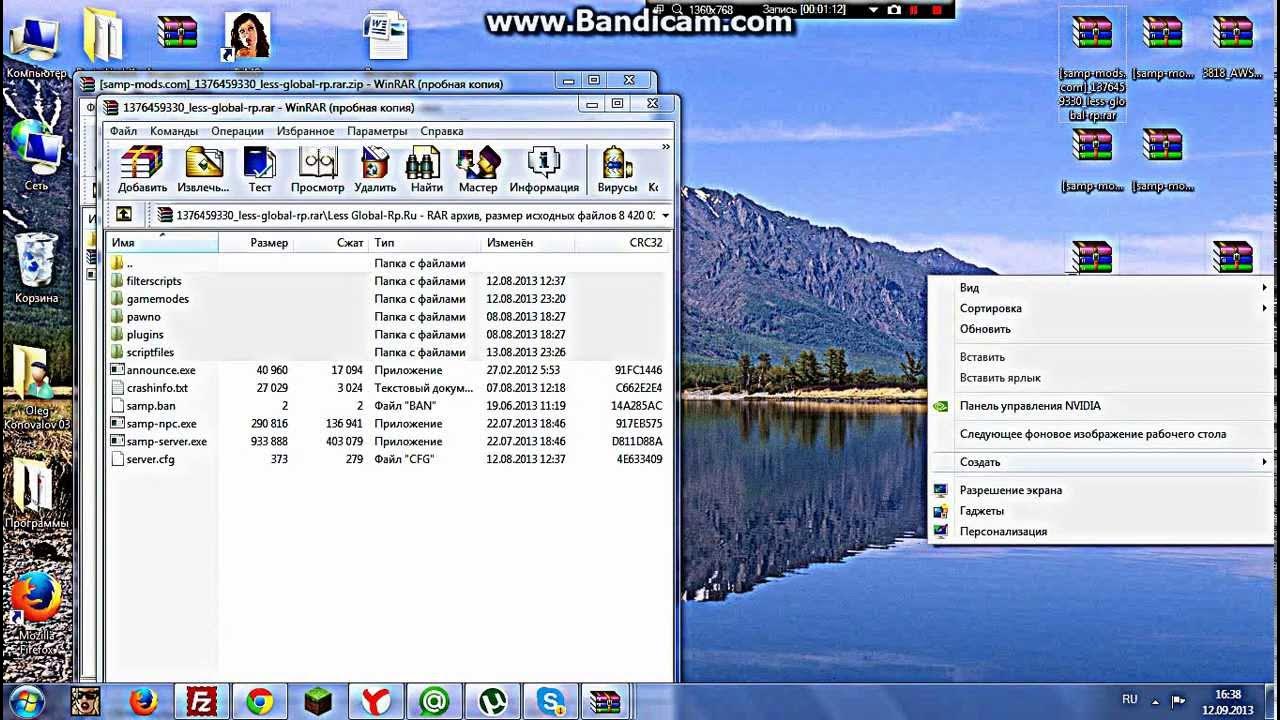Viewport: 1280px width, 720px height.
Task: Open the Корзина desktop icon
Action: pyautogui.click(x=36, y=268)
